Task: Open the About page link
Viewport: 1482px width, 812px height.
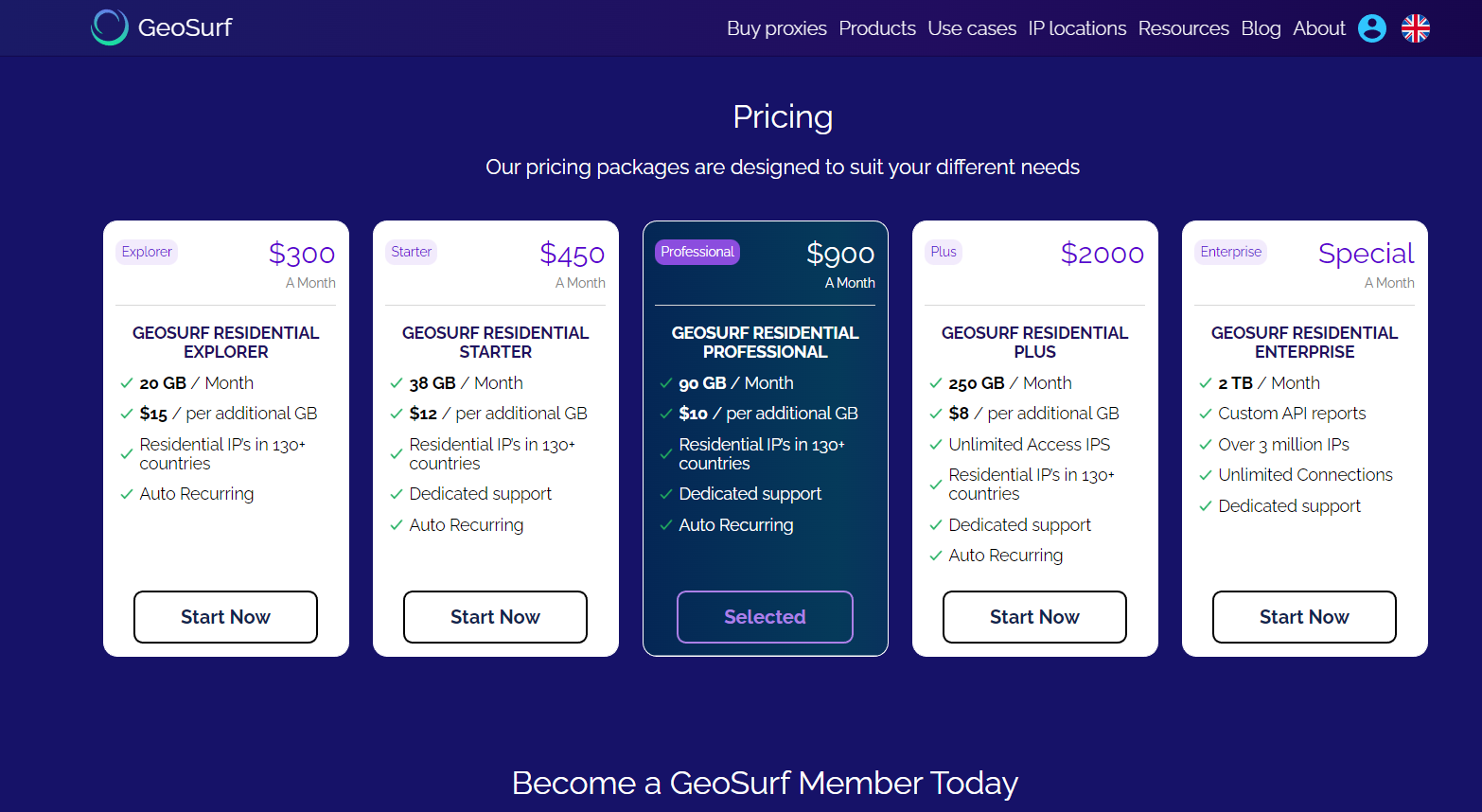Action: pos(1318,28)
